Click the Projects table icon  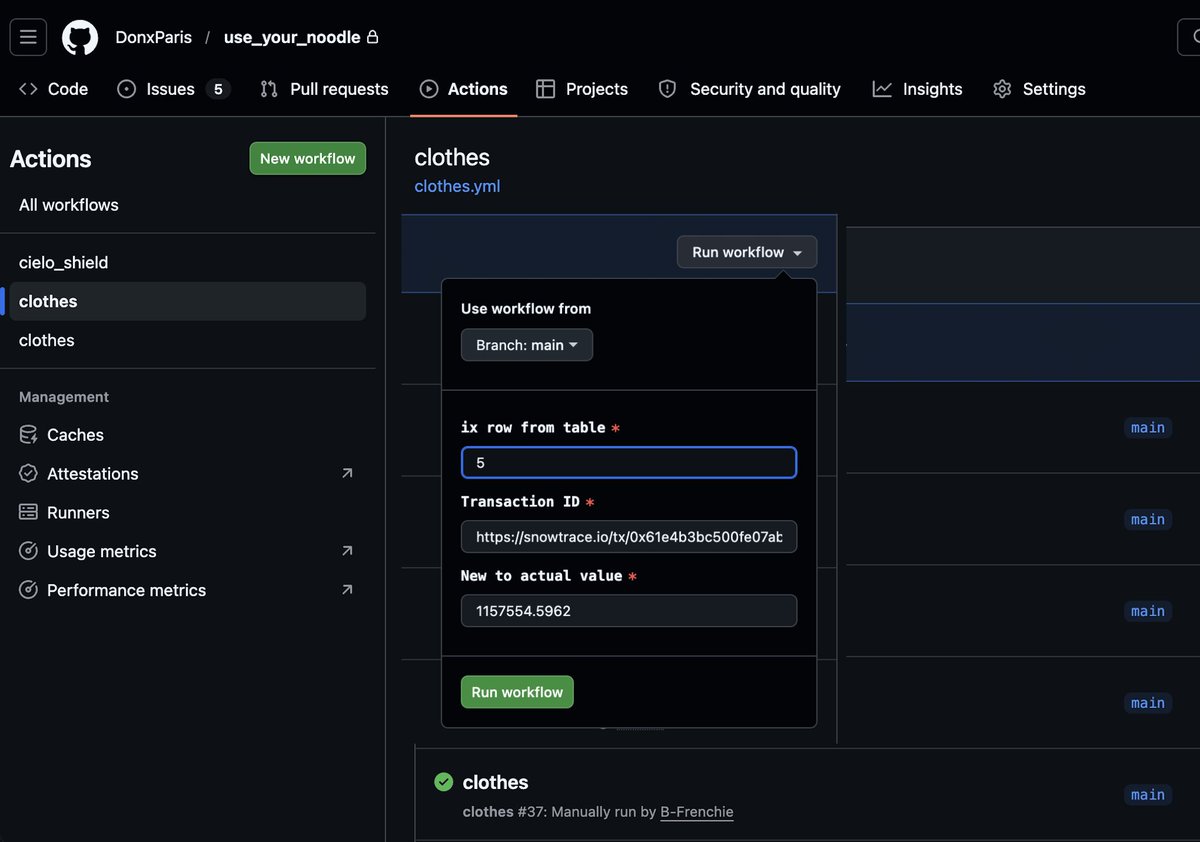545,89
